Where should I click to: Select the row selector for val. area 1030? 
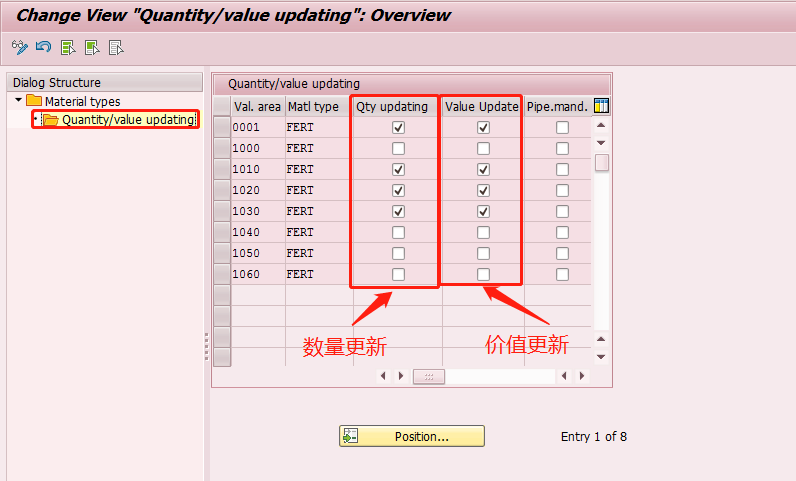[222, 211]
